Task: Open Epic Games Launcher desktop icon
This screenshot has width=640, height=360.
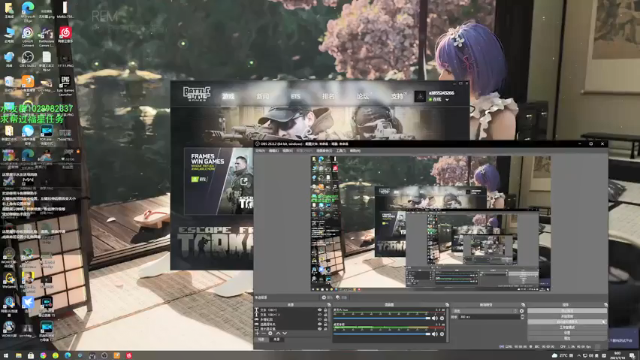Action: click(x=65, y=84)
